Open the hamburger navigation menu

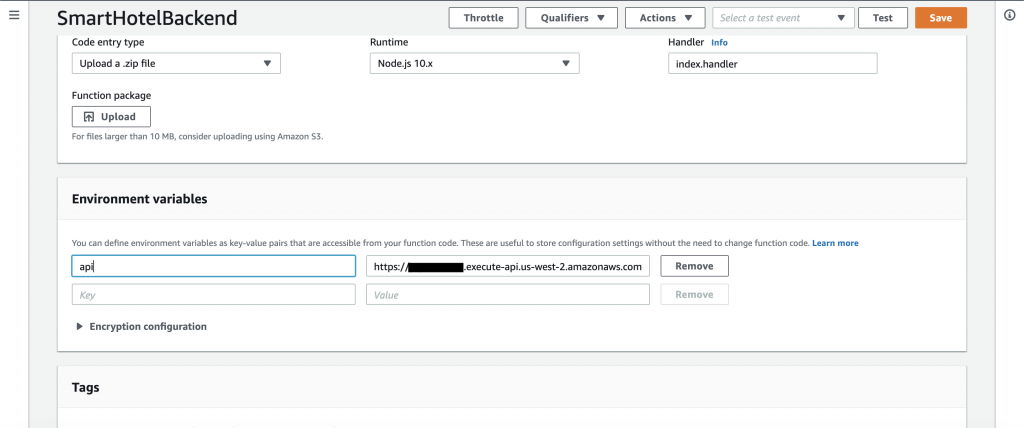click(14, 14)
